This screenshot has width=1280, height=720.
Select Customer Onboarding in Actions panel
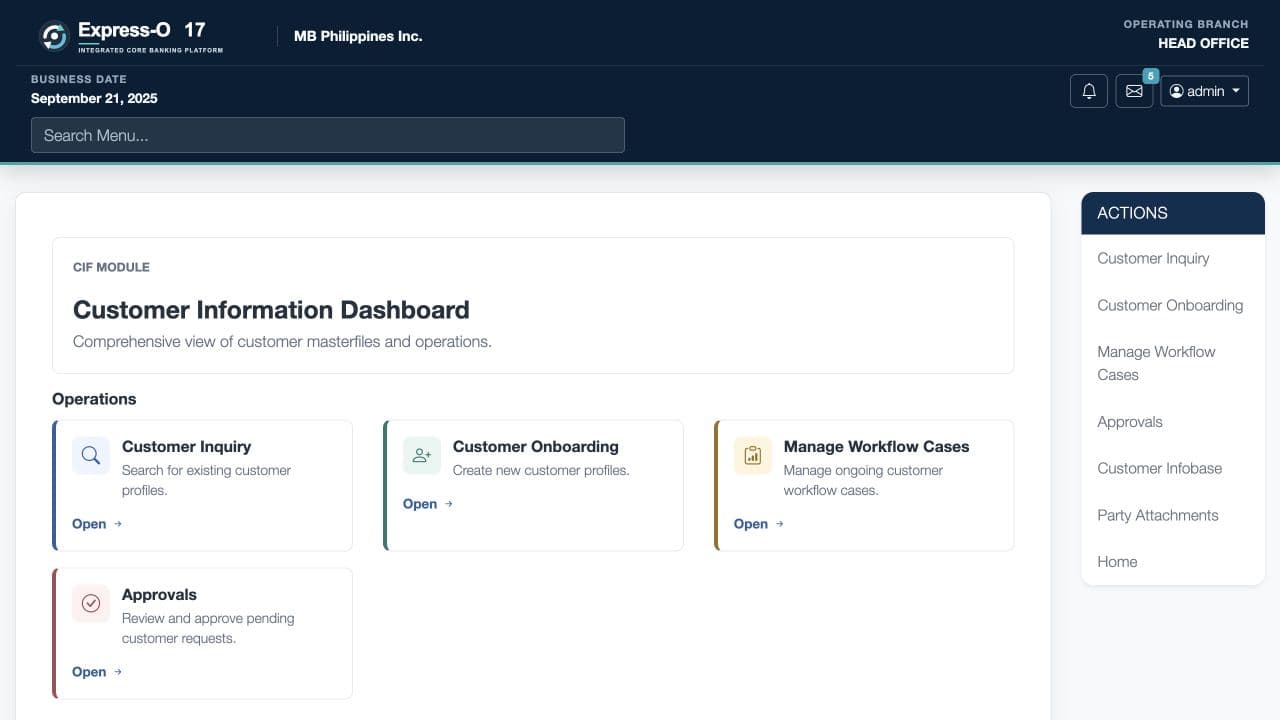(x=1170, y=305)
